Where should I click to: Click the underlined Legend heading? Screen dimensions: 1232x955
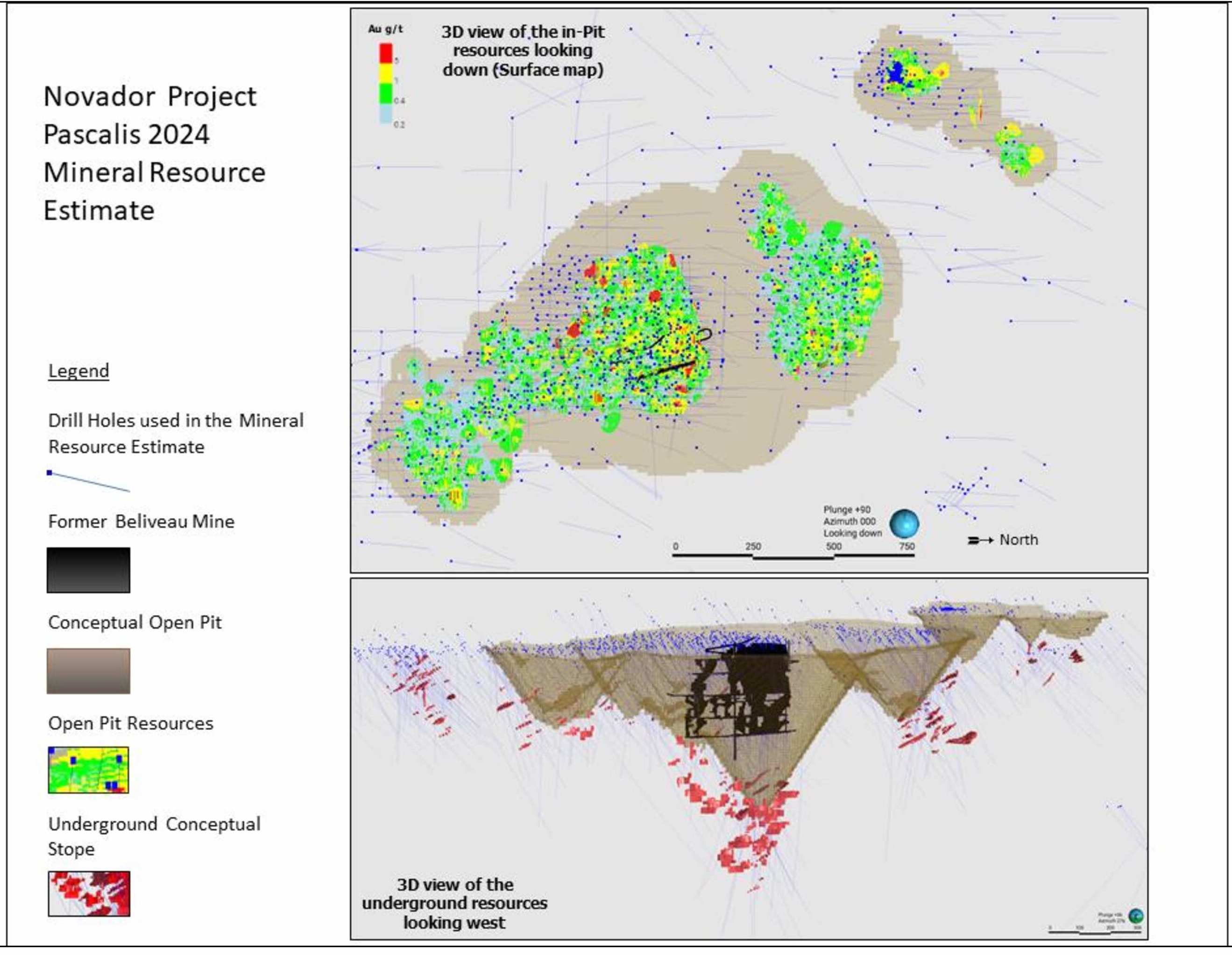click(x=78, y=371)
